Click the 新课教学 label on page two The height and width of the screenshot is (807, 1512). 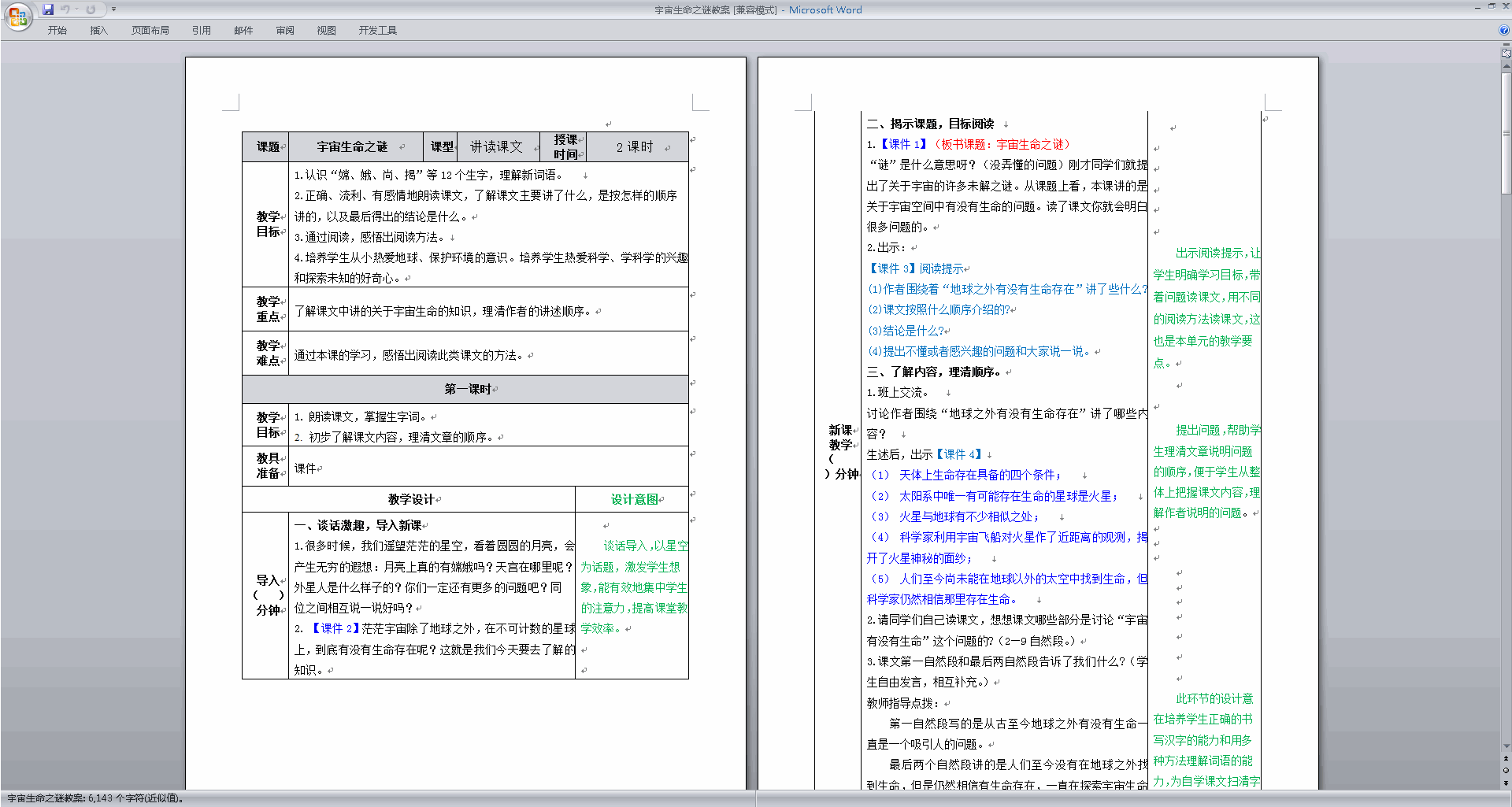tap(840, 438)
